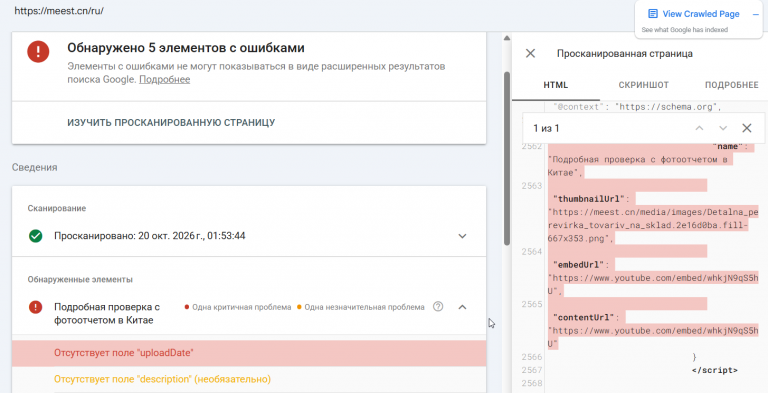This screenshot has height=393, width=768.
Task: Click the Обнаруженные элементы section label
Action: click(x=80, y=279)
